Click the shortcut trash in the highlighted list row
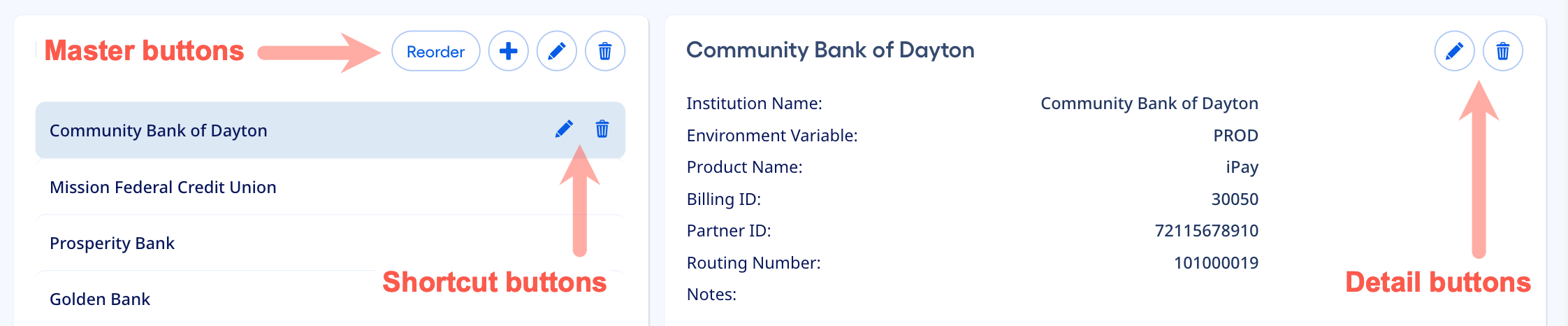1568x326 pixels. pyautogui.click(x=602, y=129)
